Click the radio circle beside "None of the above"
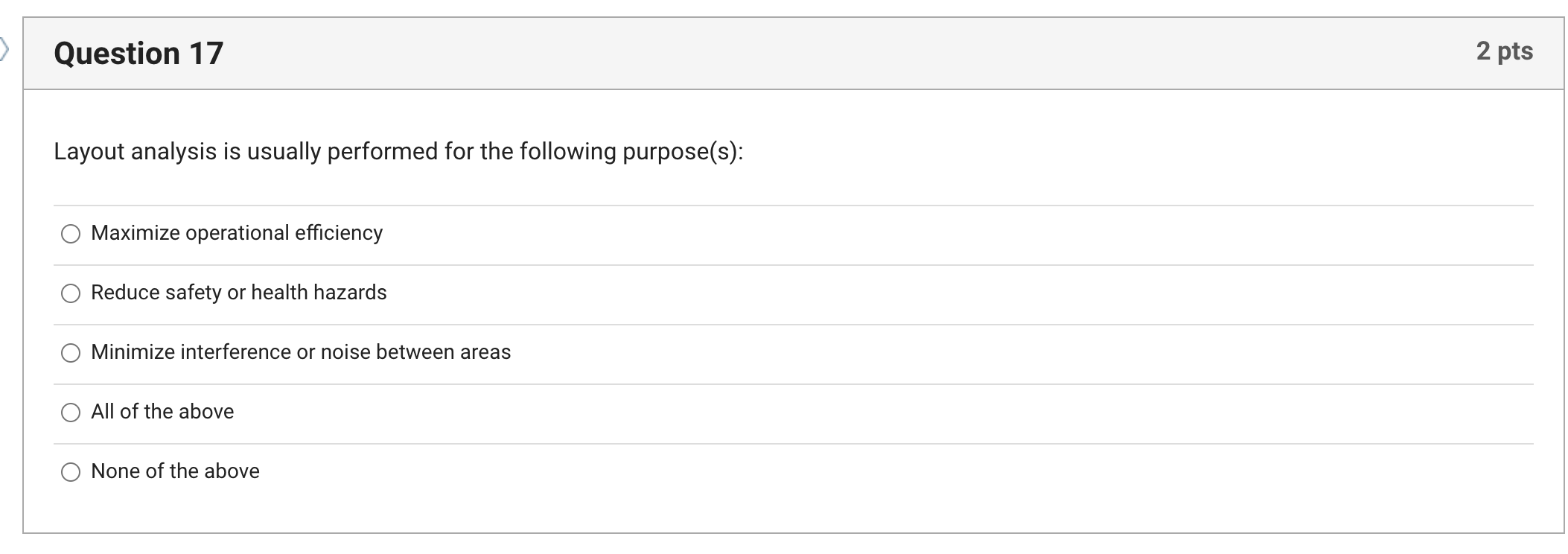Viewport: 1568px width, 554px height. 71,471
